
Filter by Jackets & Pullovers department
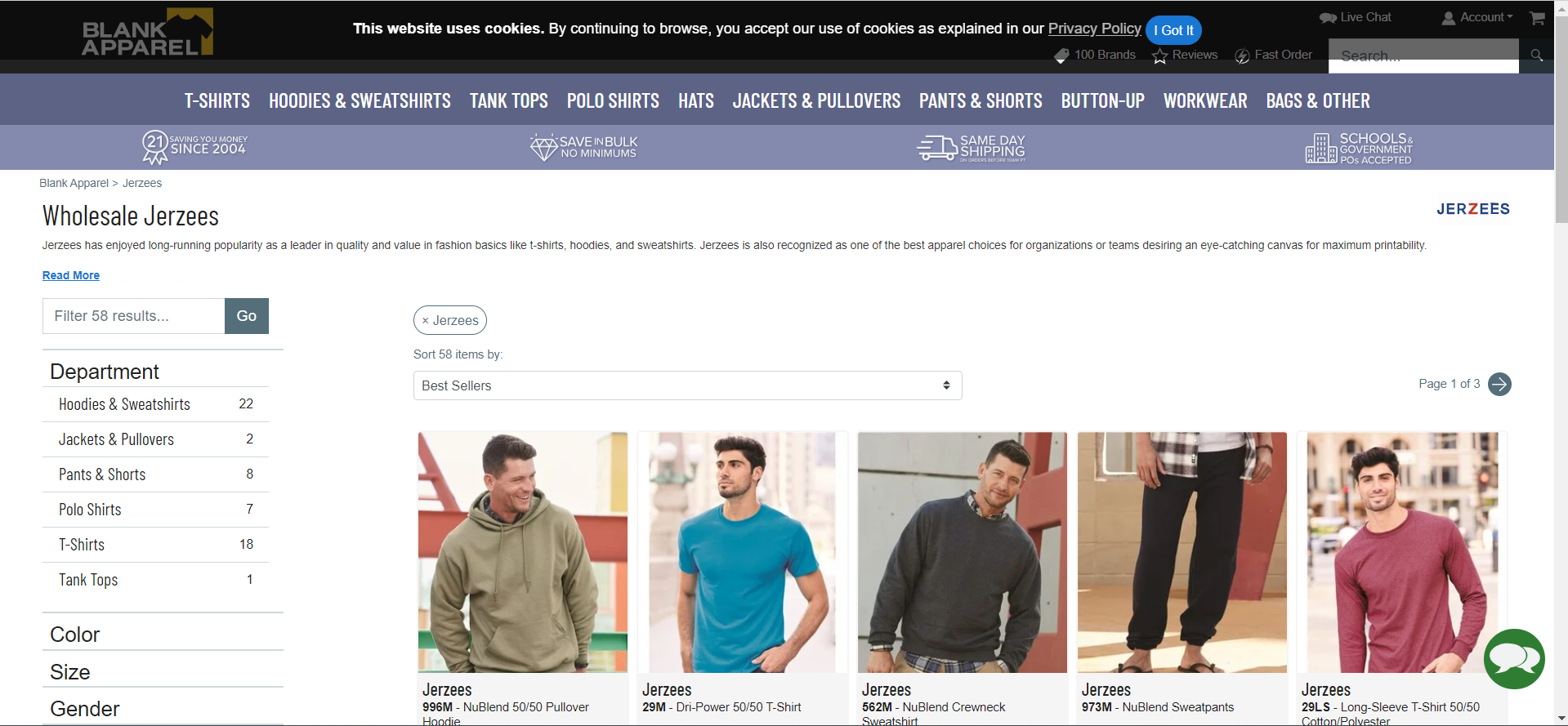(x=155, y=439)
